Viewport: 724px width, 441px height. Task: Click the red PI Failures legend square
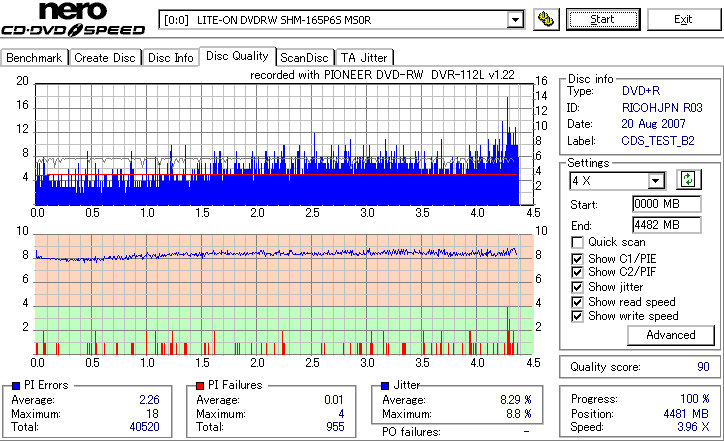200,386
